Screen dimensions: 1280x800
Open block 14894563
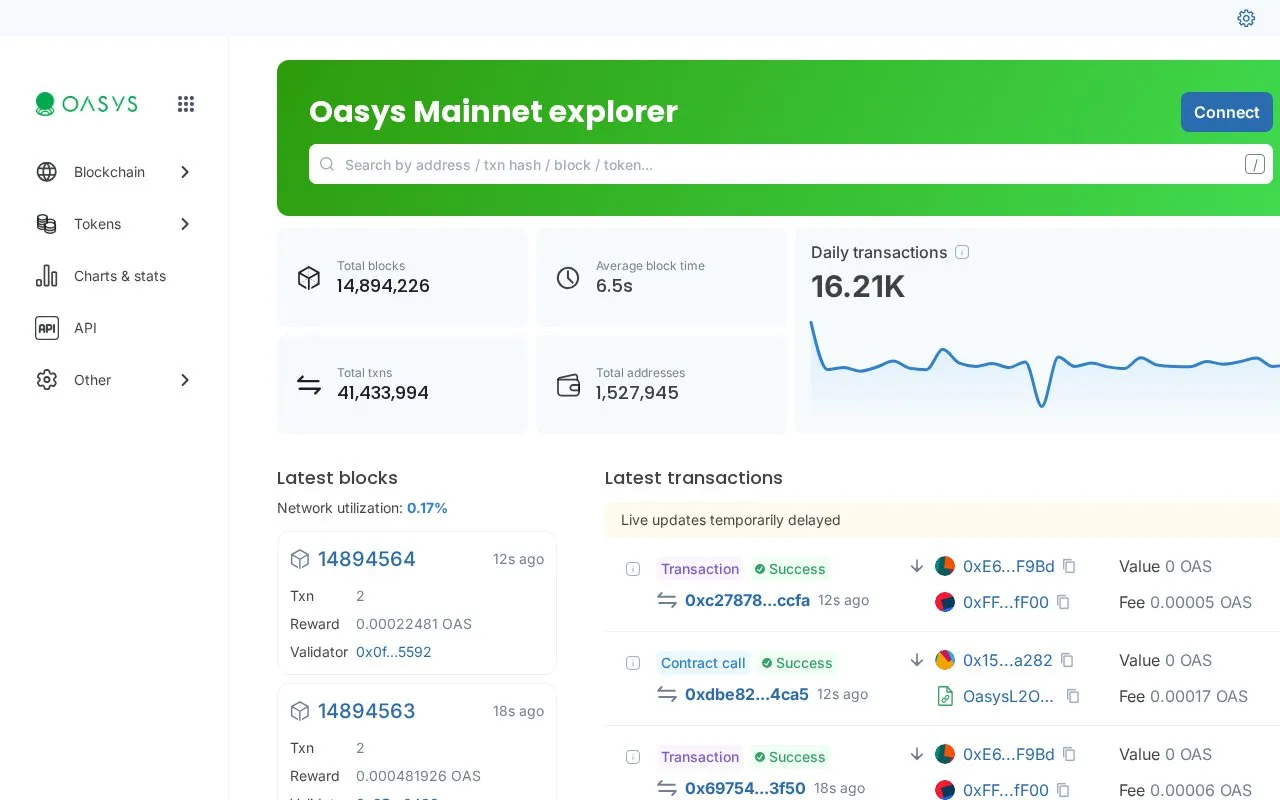coord(367,711)
